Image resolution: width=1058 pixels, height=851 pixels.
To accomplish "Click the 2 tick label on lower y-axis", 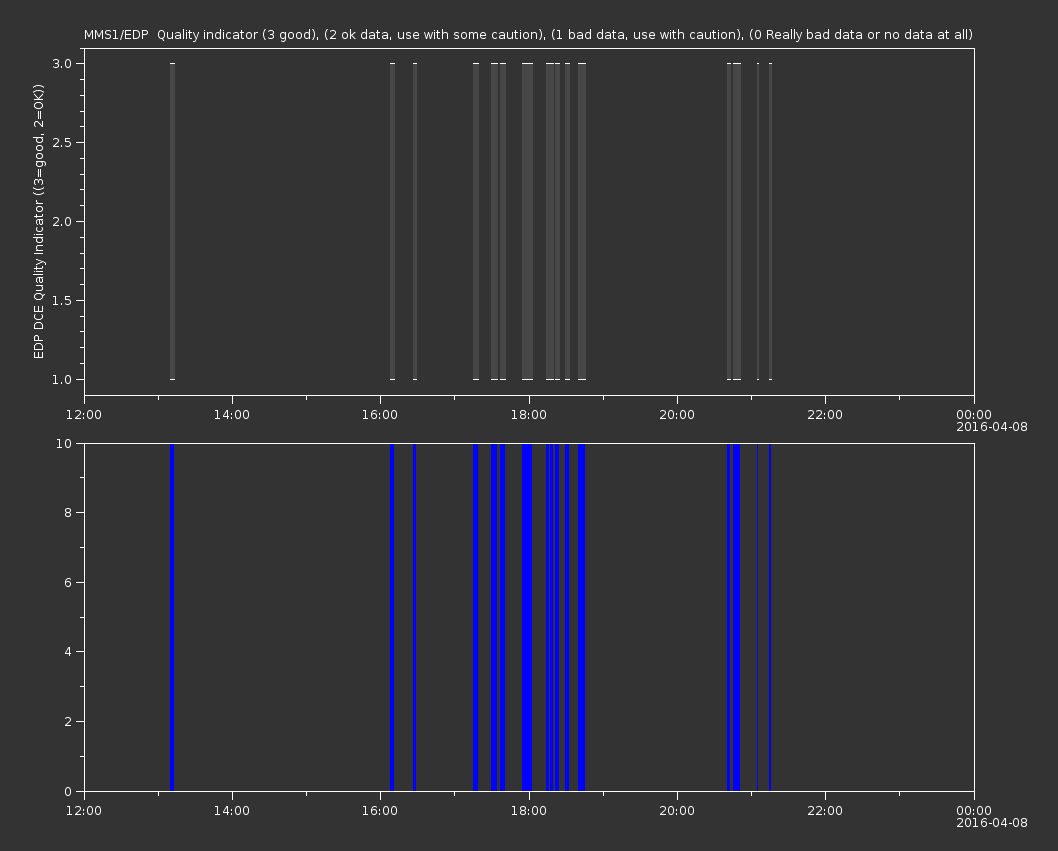I will click(x=69, y=721).
